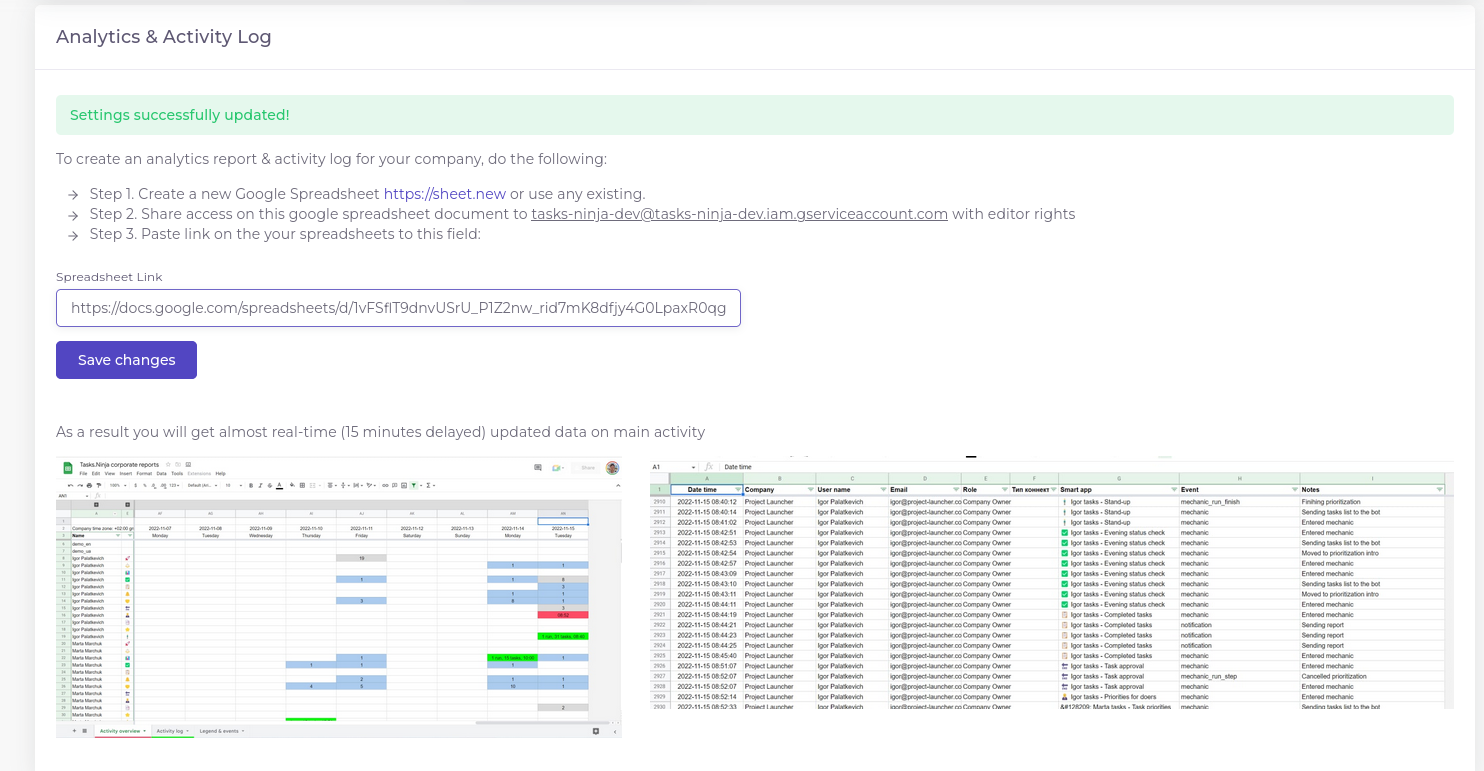This screenshot has width=1484, height=771.
Task: Click the Save changes button
Action: pos(126,360)
